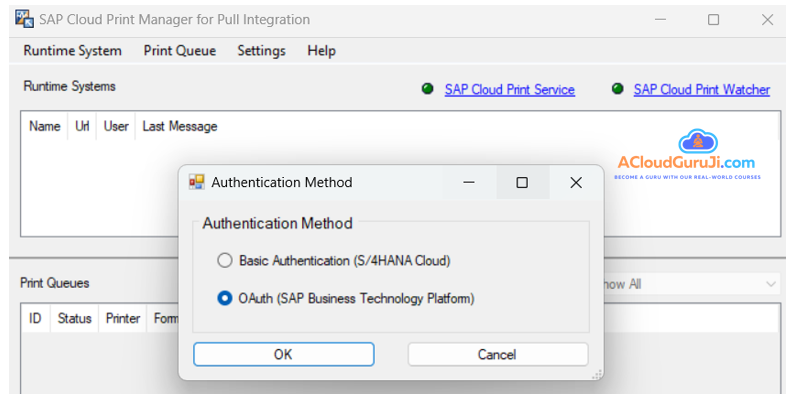This screenshot has width=790, height=403.
Task: Select OAuth (SAP Business Technology Platform) option
Action: 225,298
